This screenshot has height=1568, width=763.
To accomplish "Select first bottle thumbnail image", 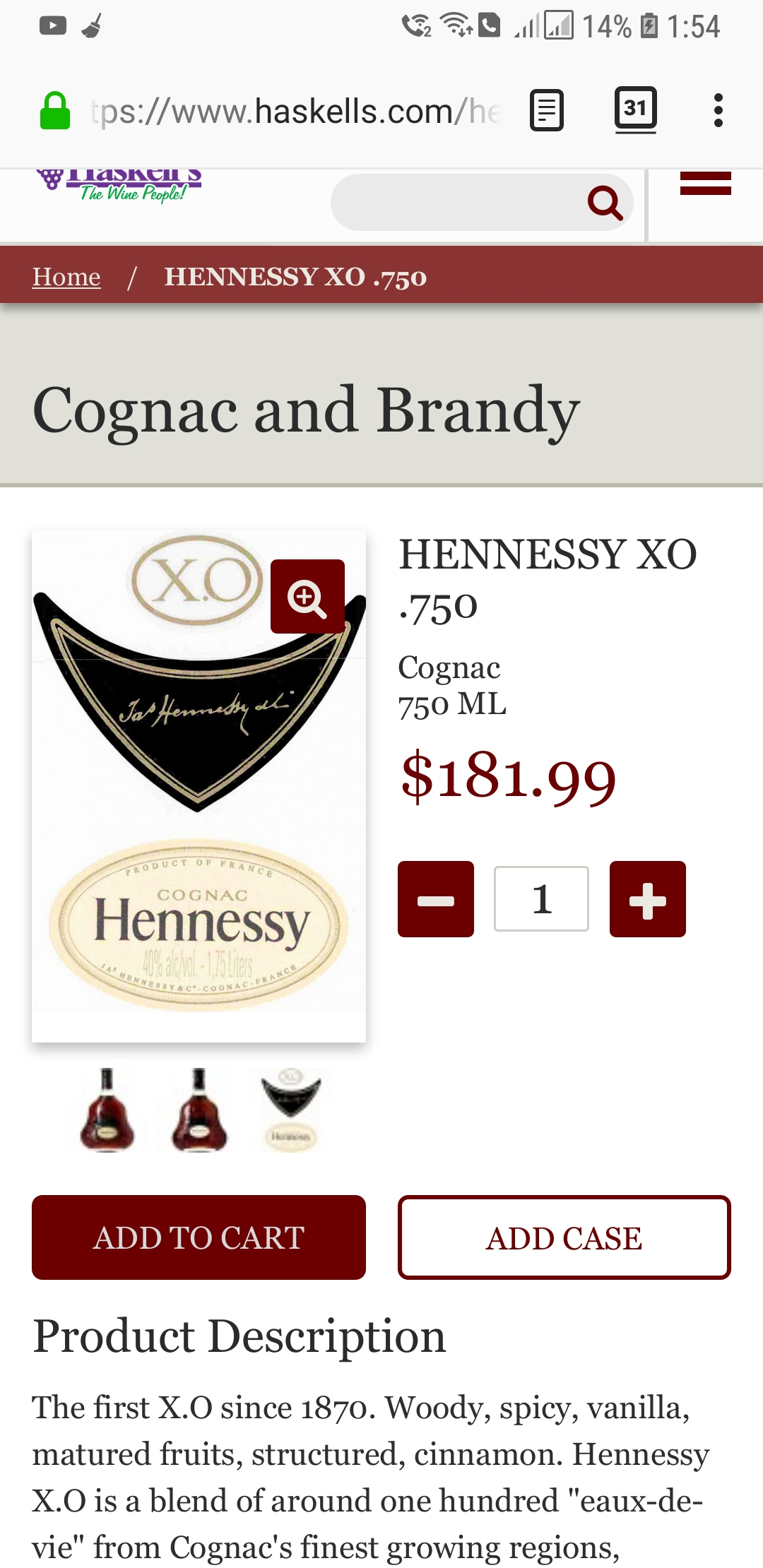I will [x=107, y=1110].
